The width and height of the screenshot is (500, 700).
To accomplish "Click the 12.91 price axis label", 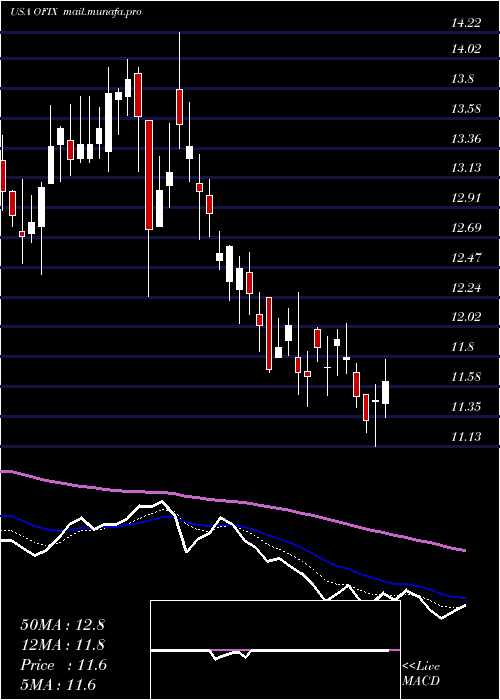I will click(466, 198).
